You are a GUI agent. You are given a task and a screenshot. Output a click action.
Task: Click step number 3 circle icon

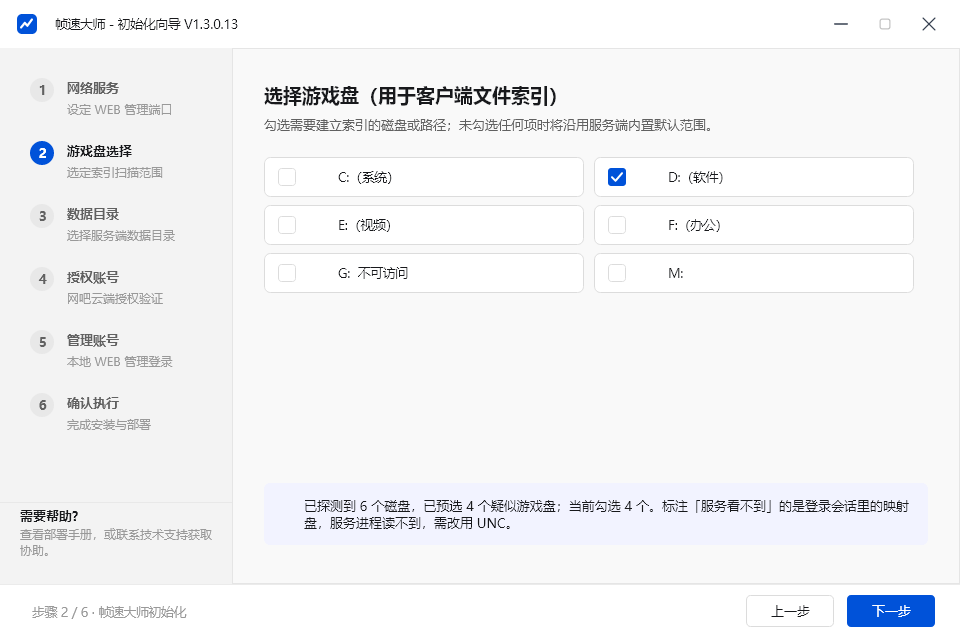pos(42,216)
